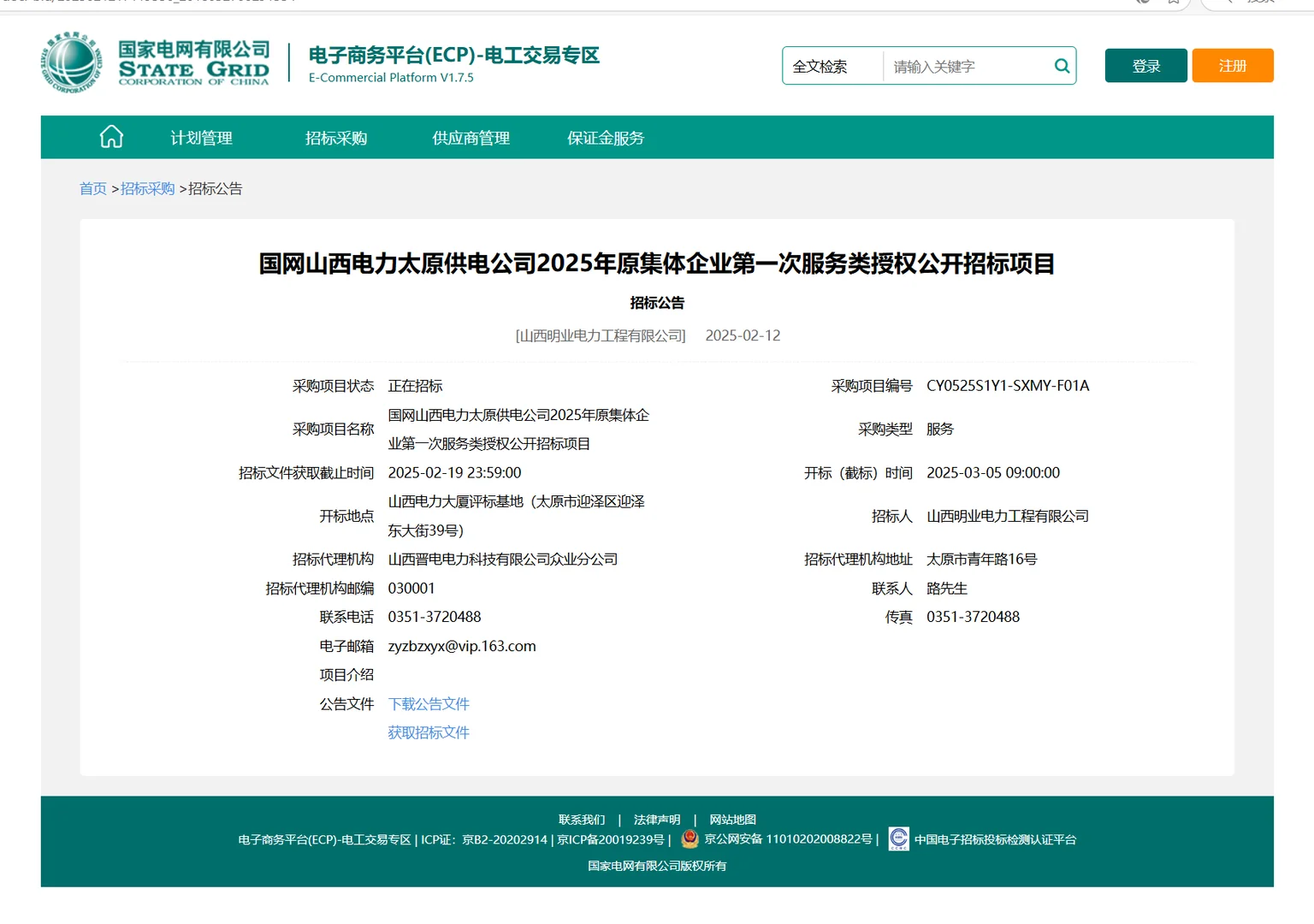Click the browser favorite star icon
This screenshot has width=1314, height=924.
1173,3
